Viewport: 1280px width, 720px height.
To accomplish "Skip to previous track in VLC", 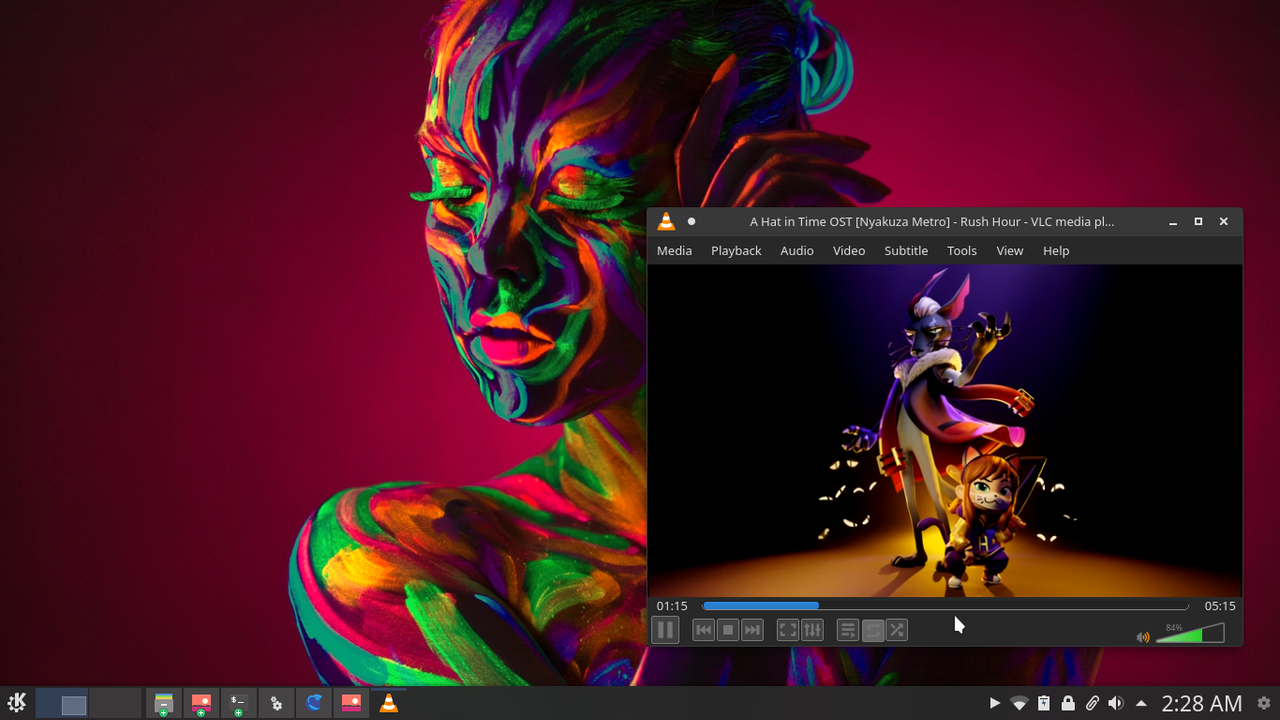I will (704, 630).
